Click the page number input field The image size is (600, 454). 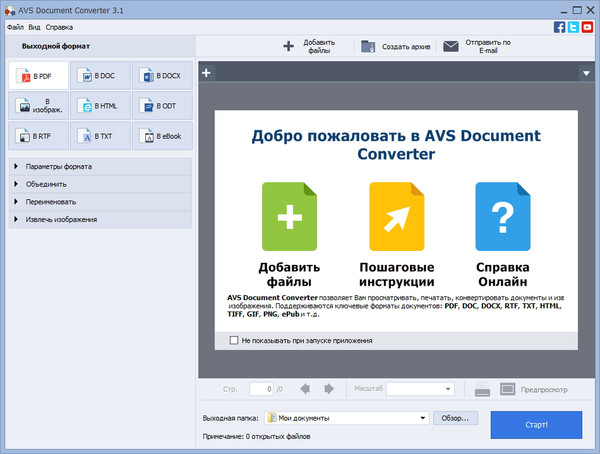coord(261,388)
